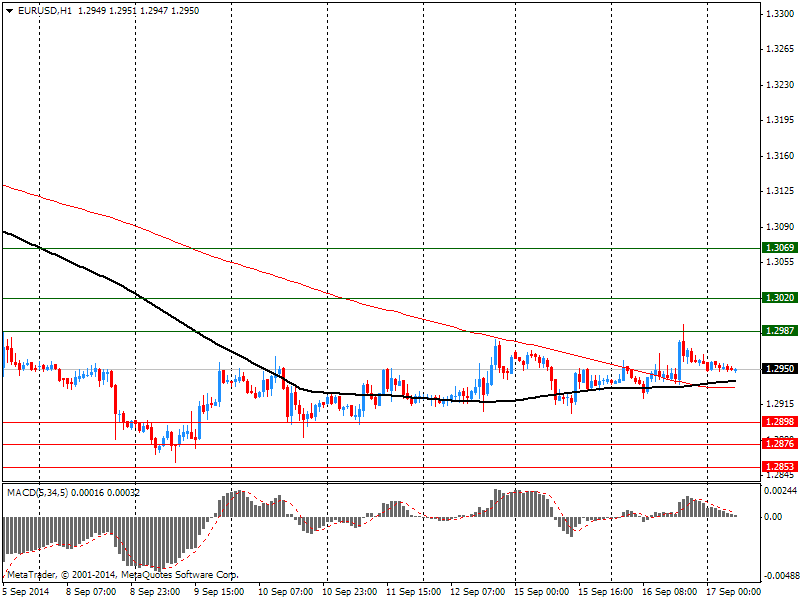The height and width of the screenshot is (600, 800).
Task: Select the 9 Sep 15:00 time axis label
Action: [x=219, y=591]
